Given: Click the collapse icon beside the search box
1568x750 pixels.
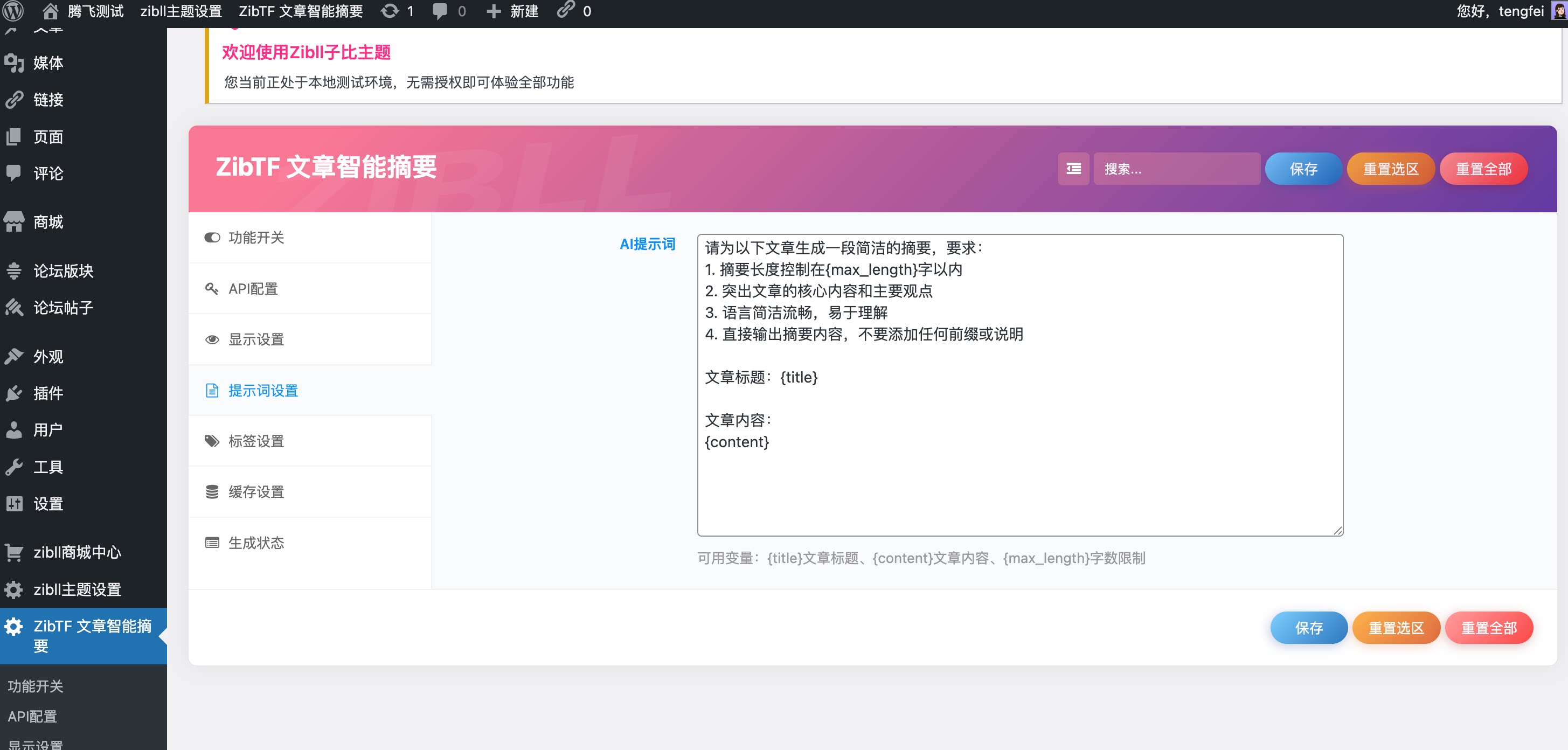Looking at the screenshot, I should tap(1073, 169).
